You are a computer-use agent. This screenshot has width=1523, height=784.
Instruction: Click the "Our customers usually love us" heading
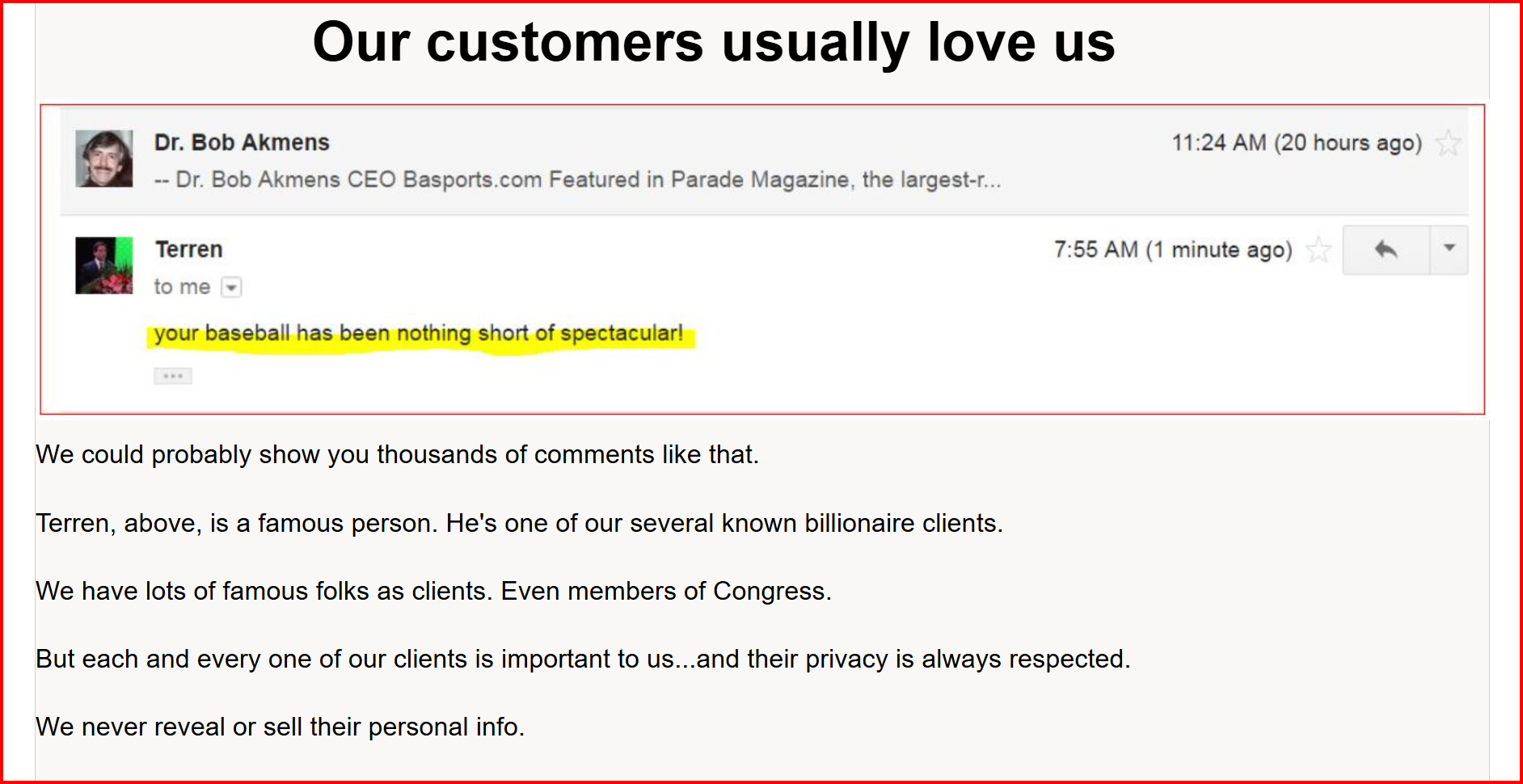tap(713, 42)
